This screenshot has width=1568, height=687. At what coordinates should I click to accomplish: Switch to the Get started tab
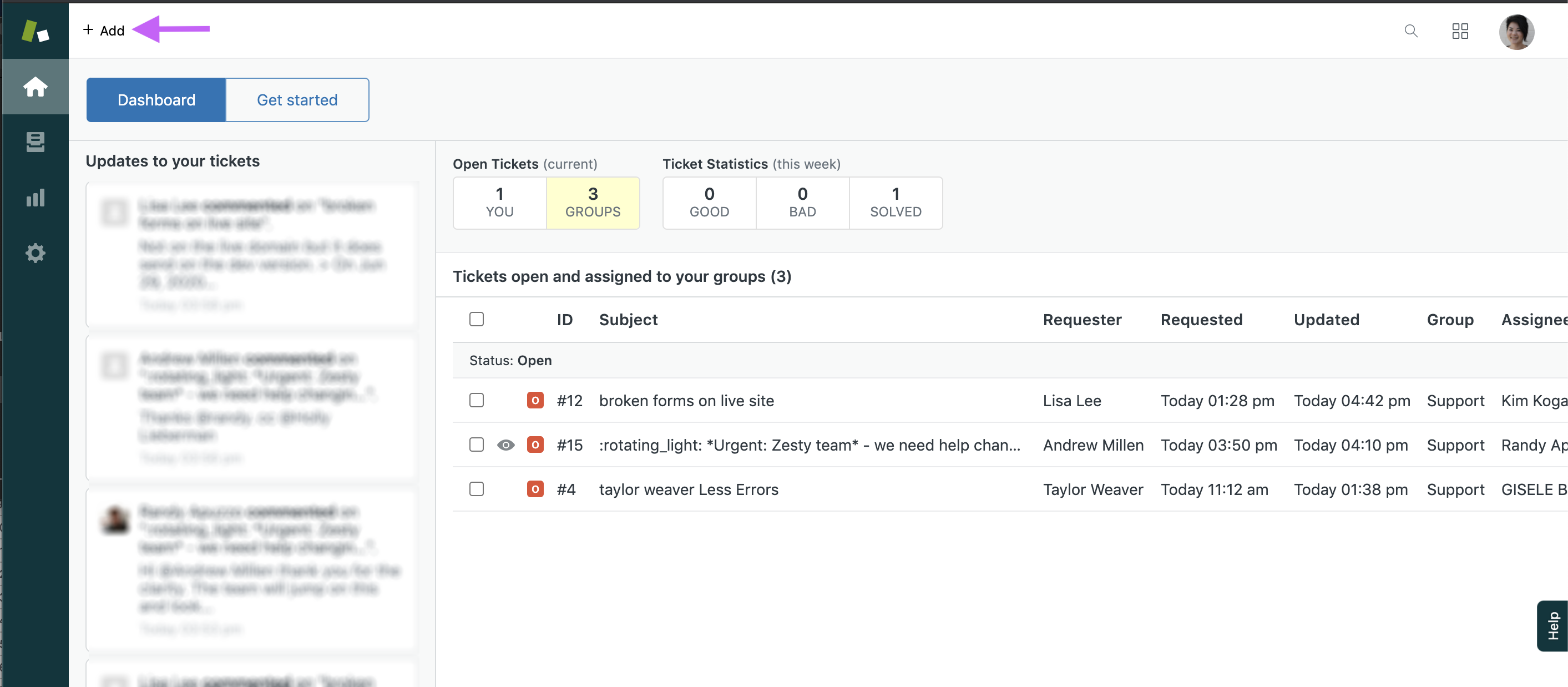pyautogui.click(x=297, y=100)
